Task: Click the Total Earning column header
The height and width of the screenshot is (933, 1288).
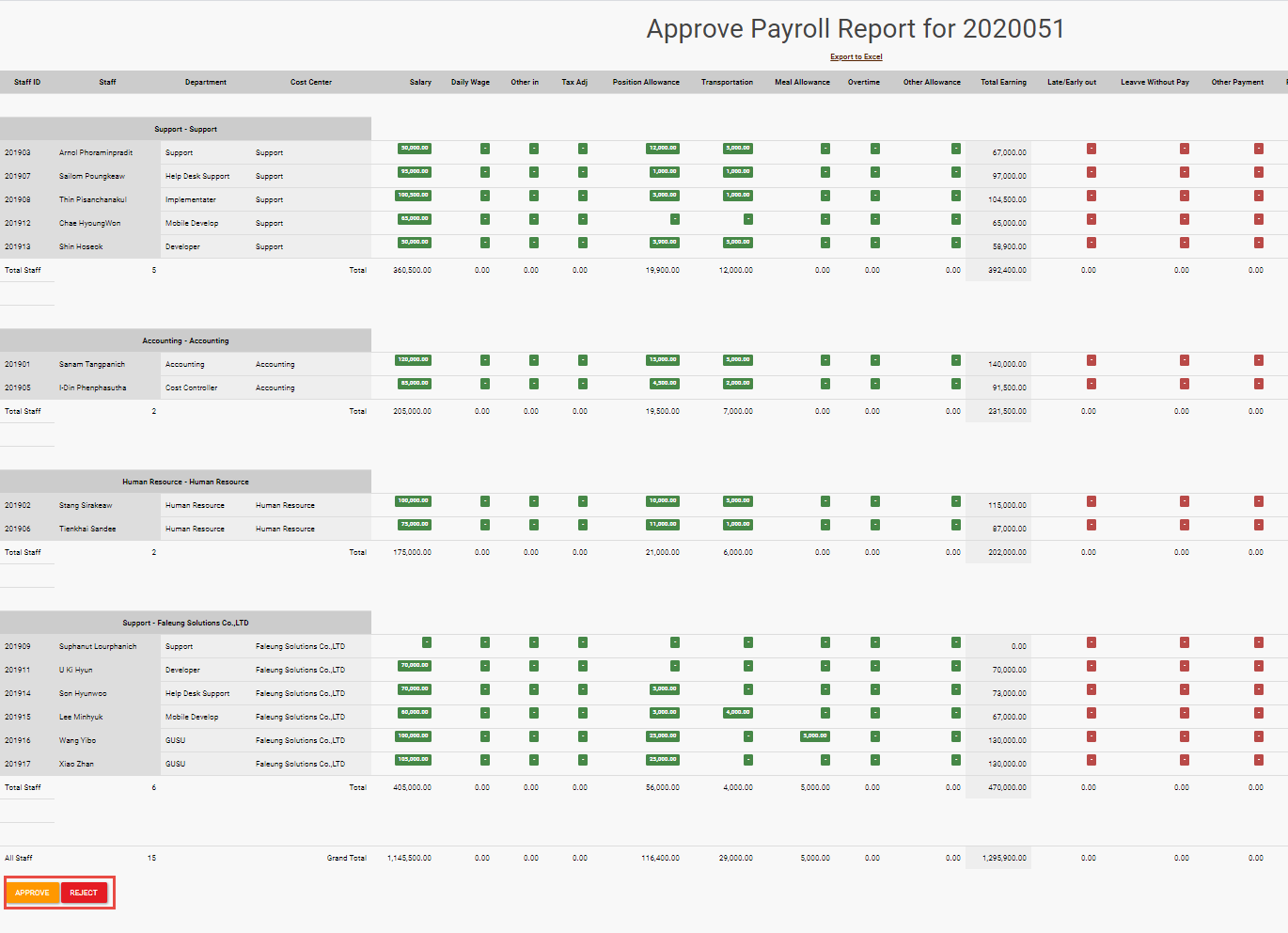Action: [x=1003, y=82]
